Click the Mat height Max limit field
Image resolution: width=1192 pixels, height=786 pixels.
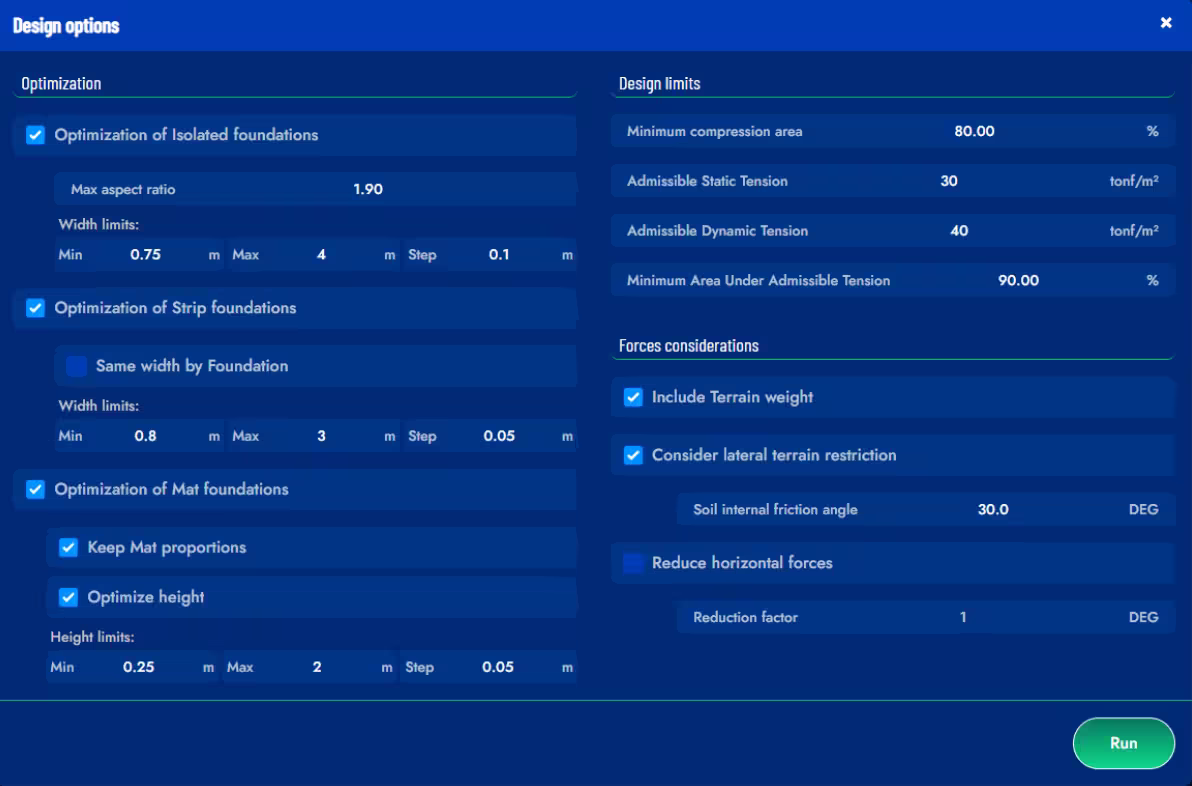point(316,666)
